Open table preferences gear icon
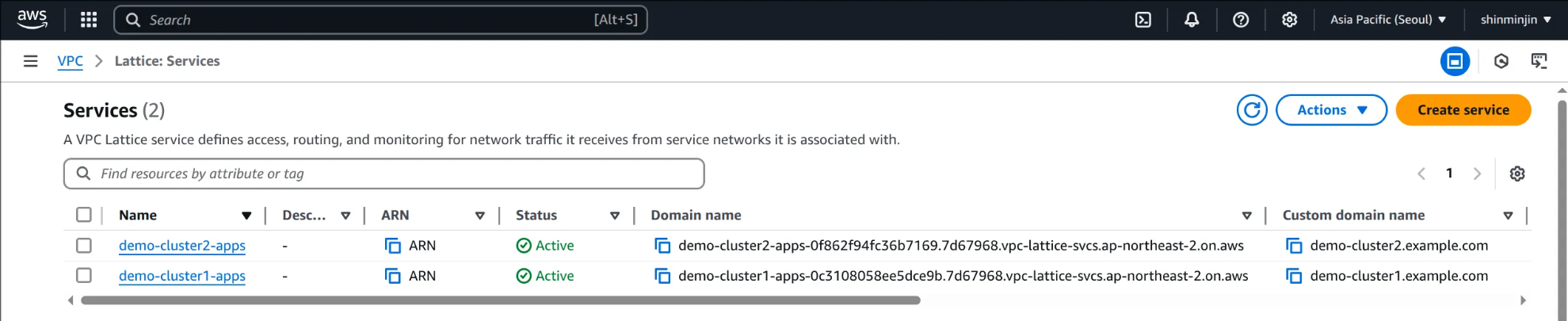This screenshot has height=321, width=1568. click(1517, 174)
